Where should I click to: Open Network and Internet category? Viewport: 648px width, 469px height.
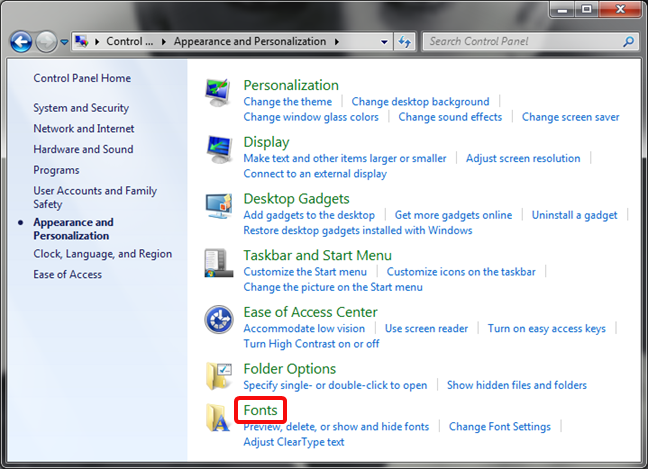pos(83,129)
